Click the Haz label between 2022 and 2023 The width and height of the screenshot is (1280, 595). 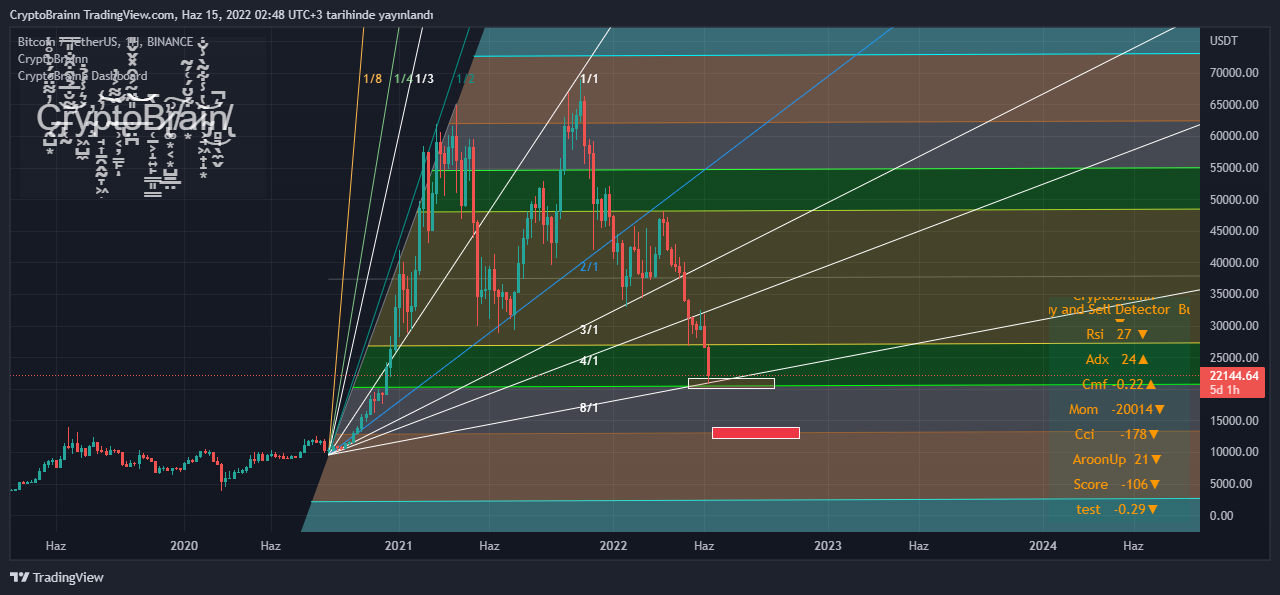pos(704,545)
